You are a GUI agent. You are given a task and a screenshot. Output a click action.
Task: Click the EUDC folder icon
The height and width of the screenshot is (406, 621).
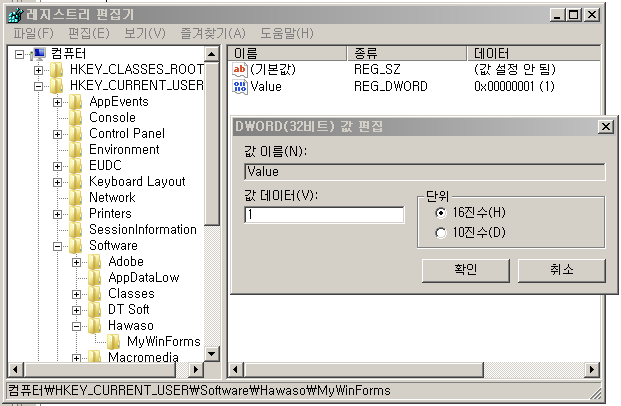76,166
